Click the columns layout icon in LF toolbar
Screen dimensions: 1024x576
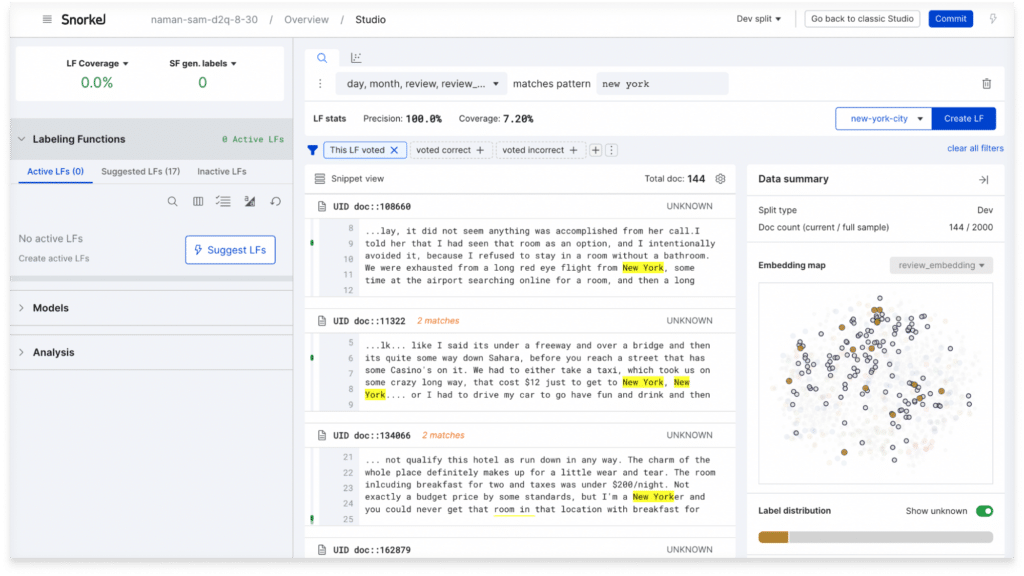(198, 202)
